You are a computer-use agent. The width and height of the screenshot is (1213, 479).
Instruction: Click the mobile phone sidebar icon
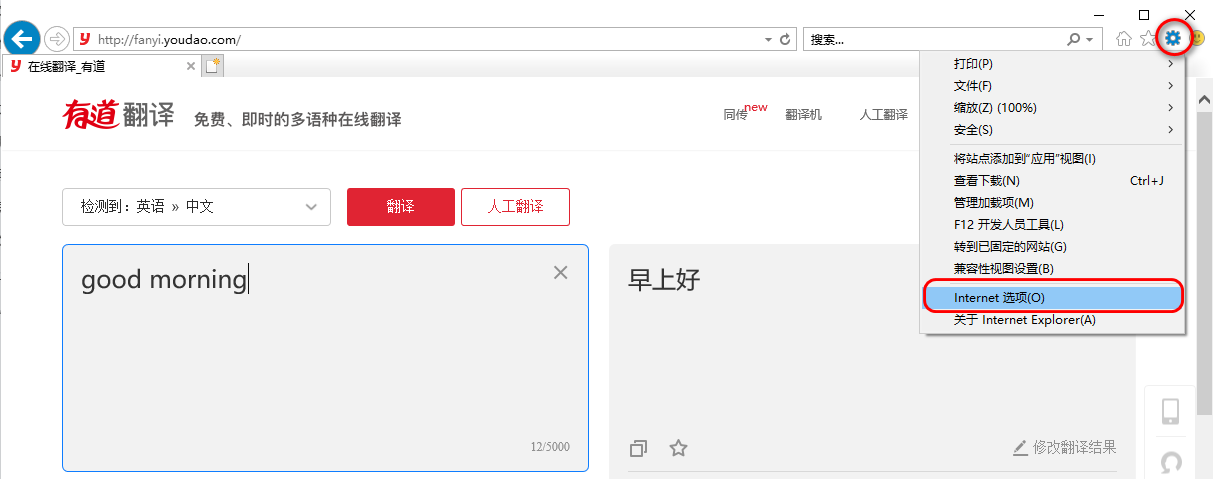point(1171,411)
